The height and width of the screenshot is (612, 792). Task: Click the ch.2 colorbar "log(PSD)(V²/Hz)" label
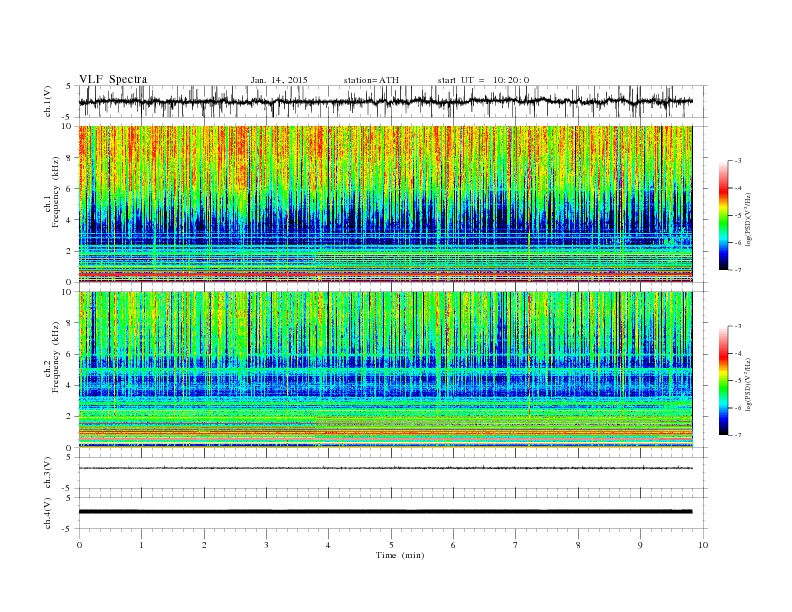click(749, 384)
